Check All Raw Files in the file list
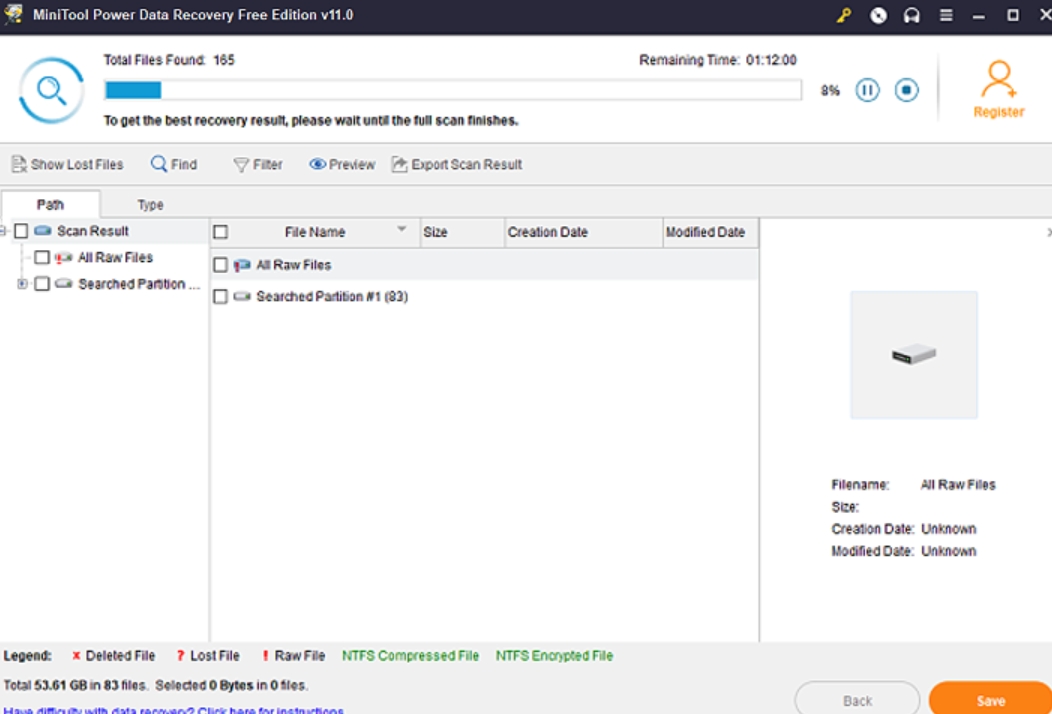The height and width of the screenshot is (714, 1052). tap(220, 265)
